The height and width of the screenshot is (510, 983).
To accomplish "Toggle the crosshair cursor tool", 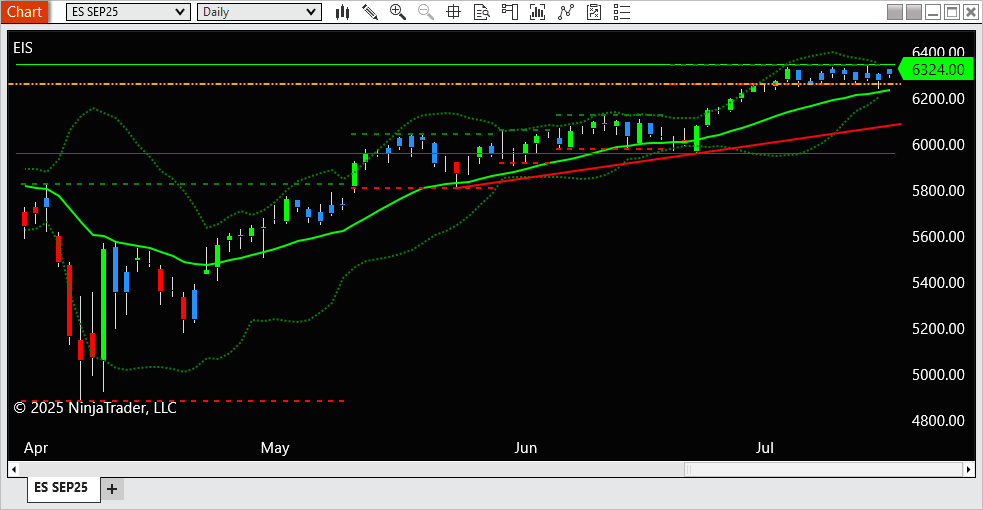I will (453, 12).
